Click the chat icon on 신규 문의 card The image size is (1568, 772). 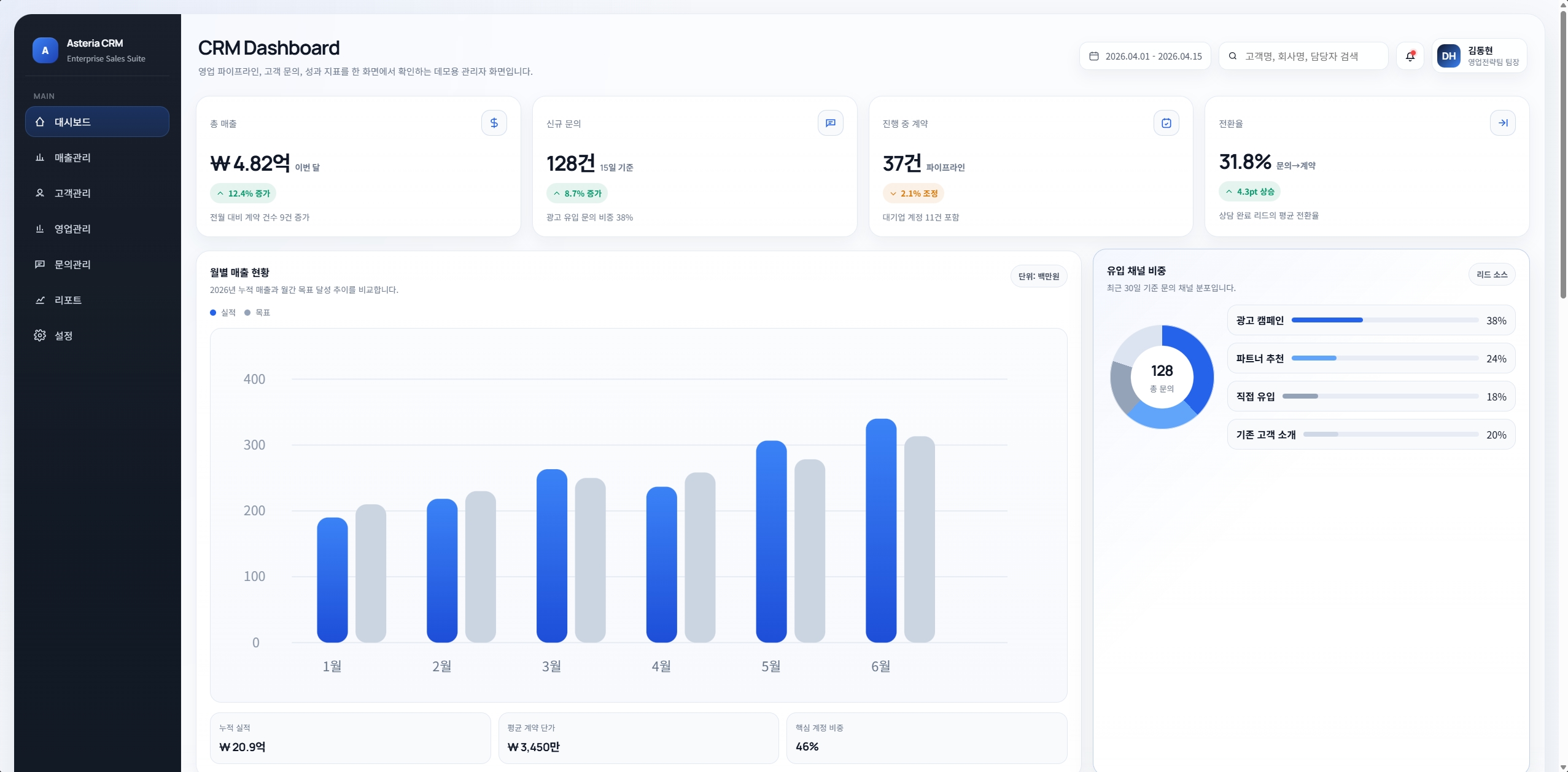[x=830, y=123]
